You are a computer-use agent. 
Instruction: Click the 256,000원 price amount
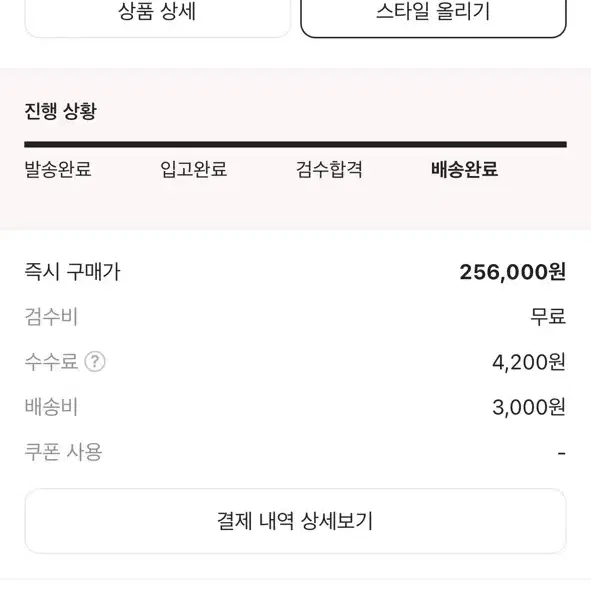[x=513, y=272]
